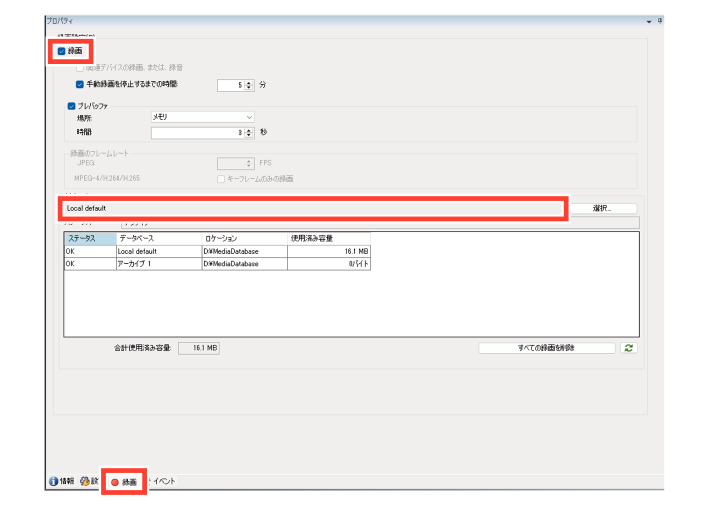Image resolution: width=708 pixels, height=505 pixels.
Task: Switch to the 設定 tab
Action: point(89,481)
